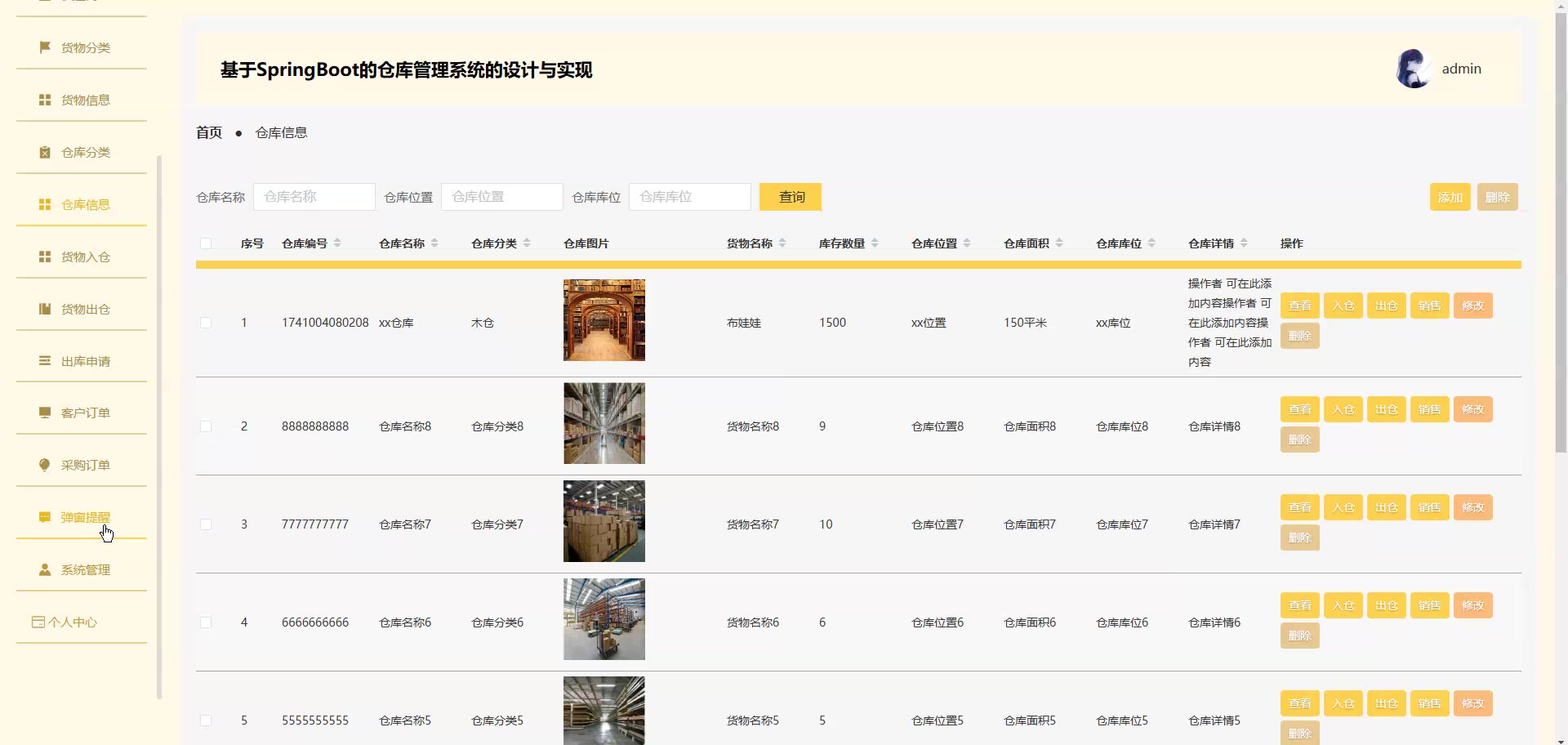This screenshot has height=745, width=1568.
Task: Tick the select-all checkbox in table header
Action: click(206, 243)
